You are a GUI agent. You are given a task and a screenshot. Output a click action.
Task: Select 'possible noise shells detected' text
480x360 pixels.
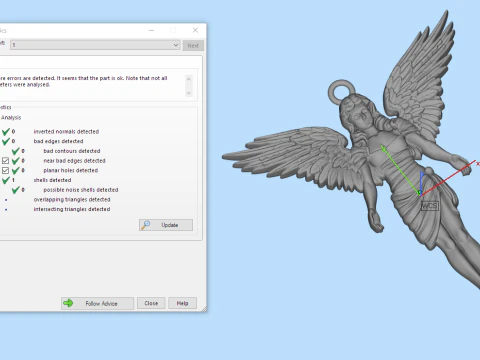click(81, 190)
